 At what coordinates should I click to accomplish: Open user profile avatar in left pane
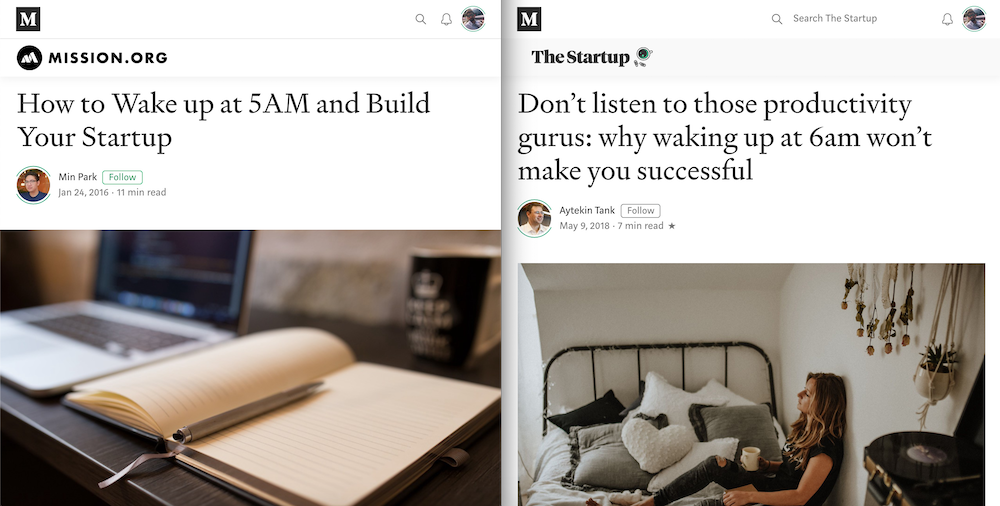[473, 19]
